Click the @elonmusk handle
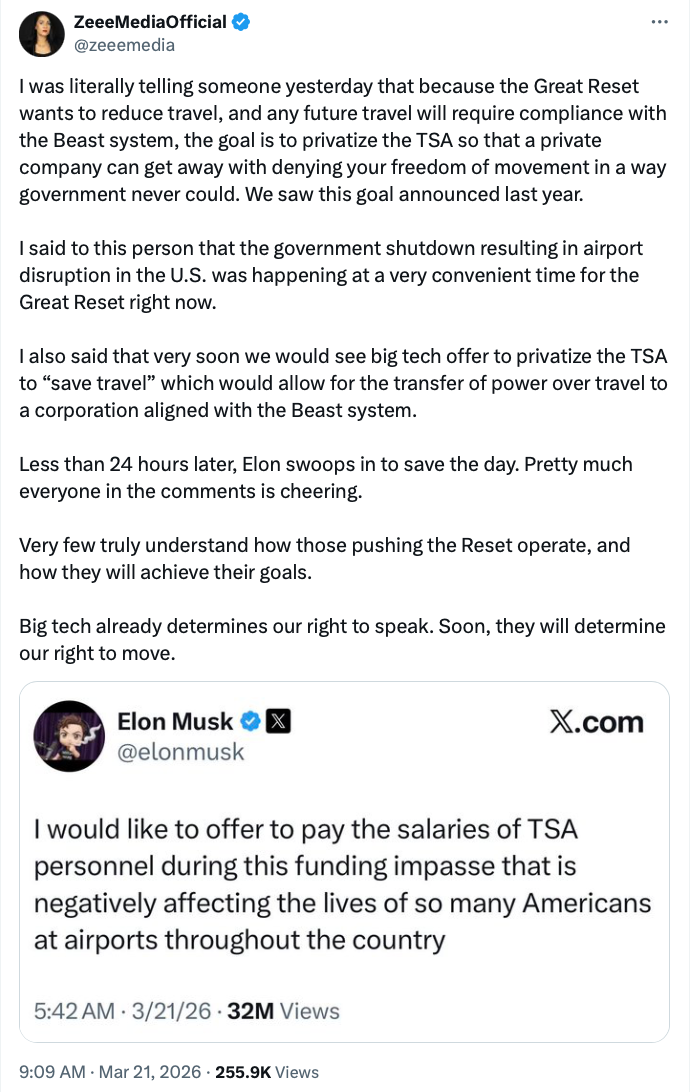692x1092 pixels. [180, 752]
